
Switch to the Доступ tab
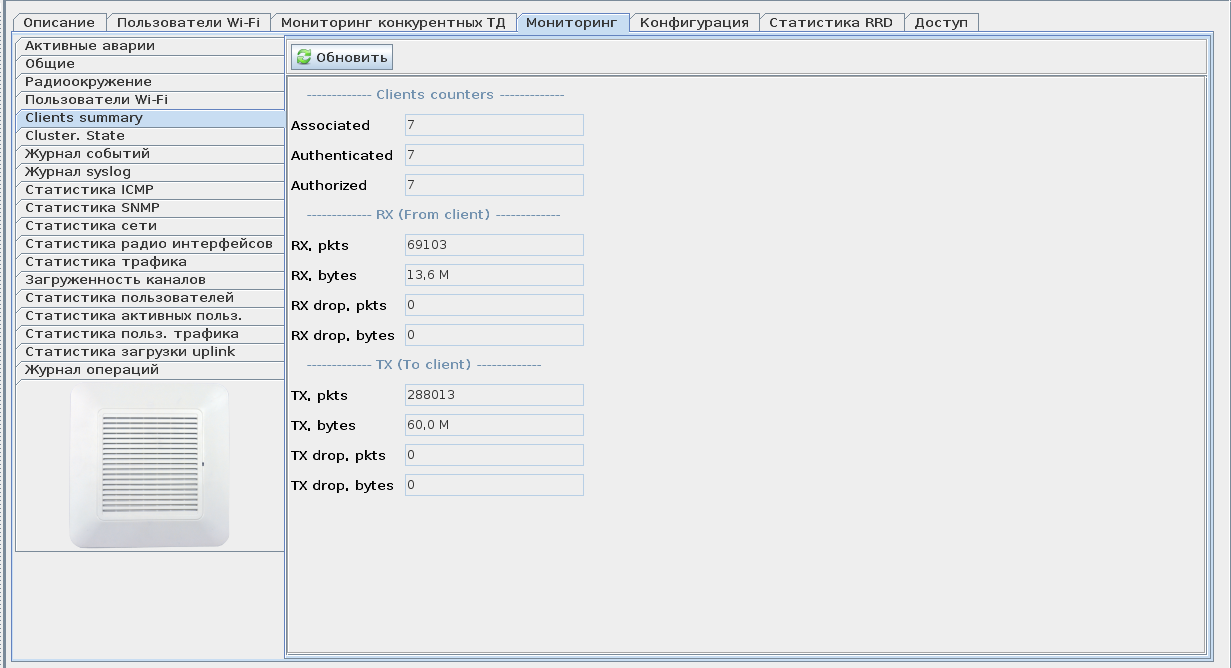click(x=941, y=22)
